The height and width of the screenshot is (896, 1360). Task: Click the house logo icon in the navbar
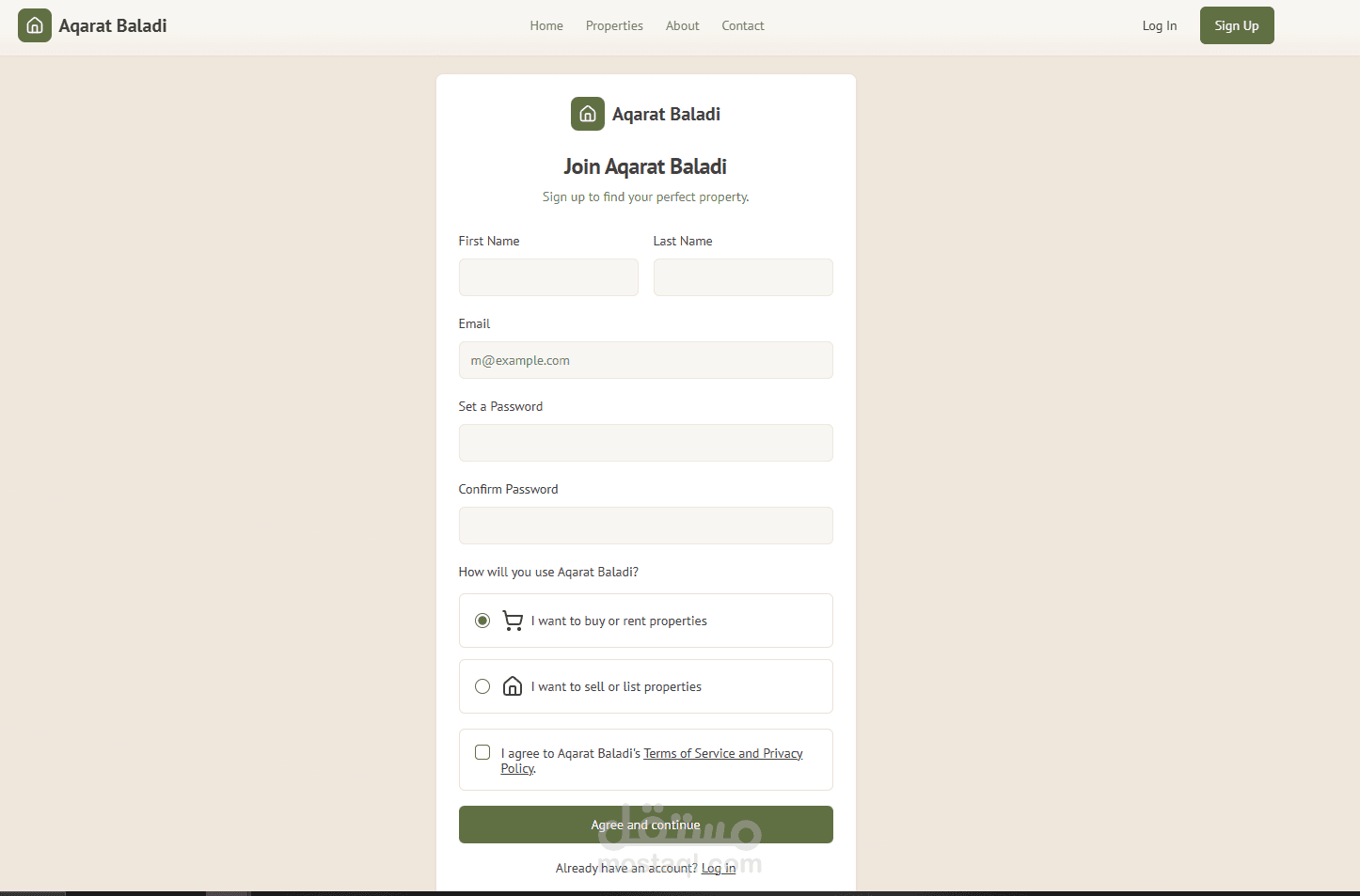tap(35, 25)
